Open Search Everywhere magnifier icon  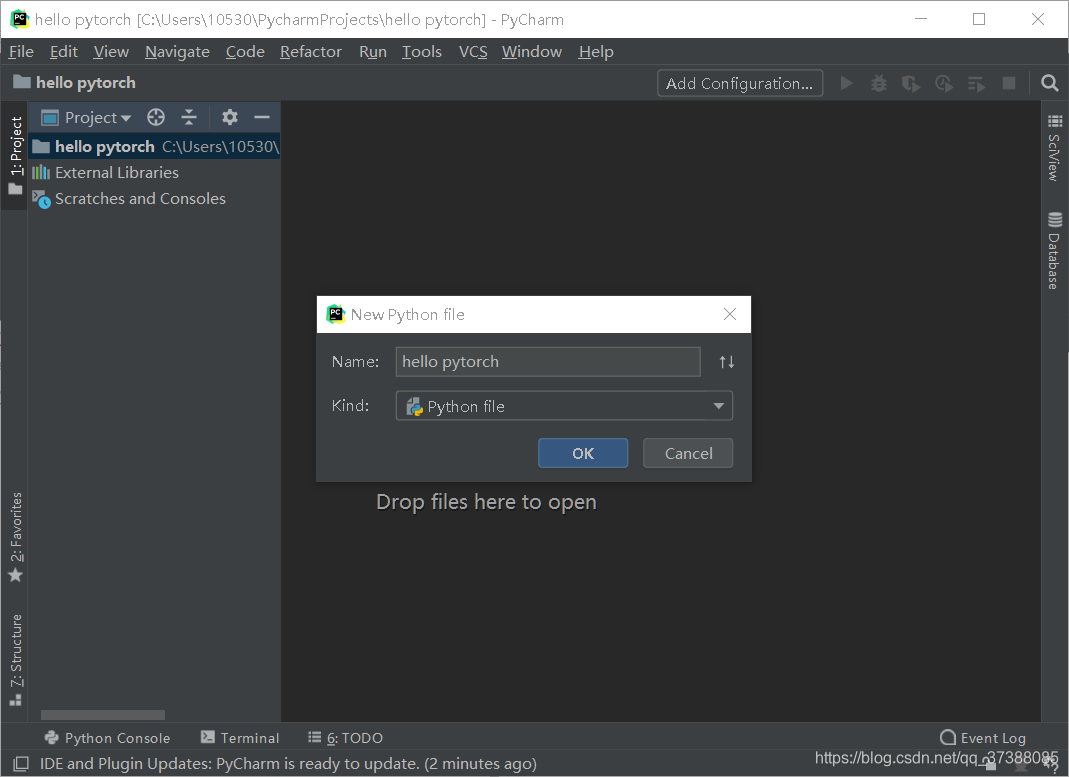(1050, 83)
